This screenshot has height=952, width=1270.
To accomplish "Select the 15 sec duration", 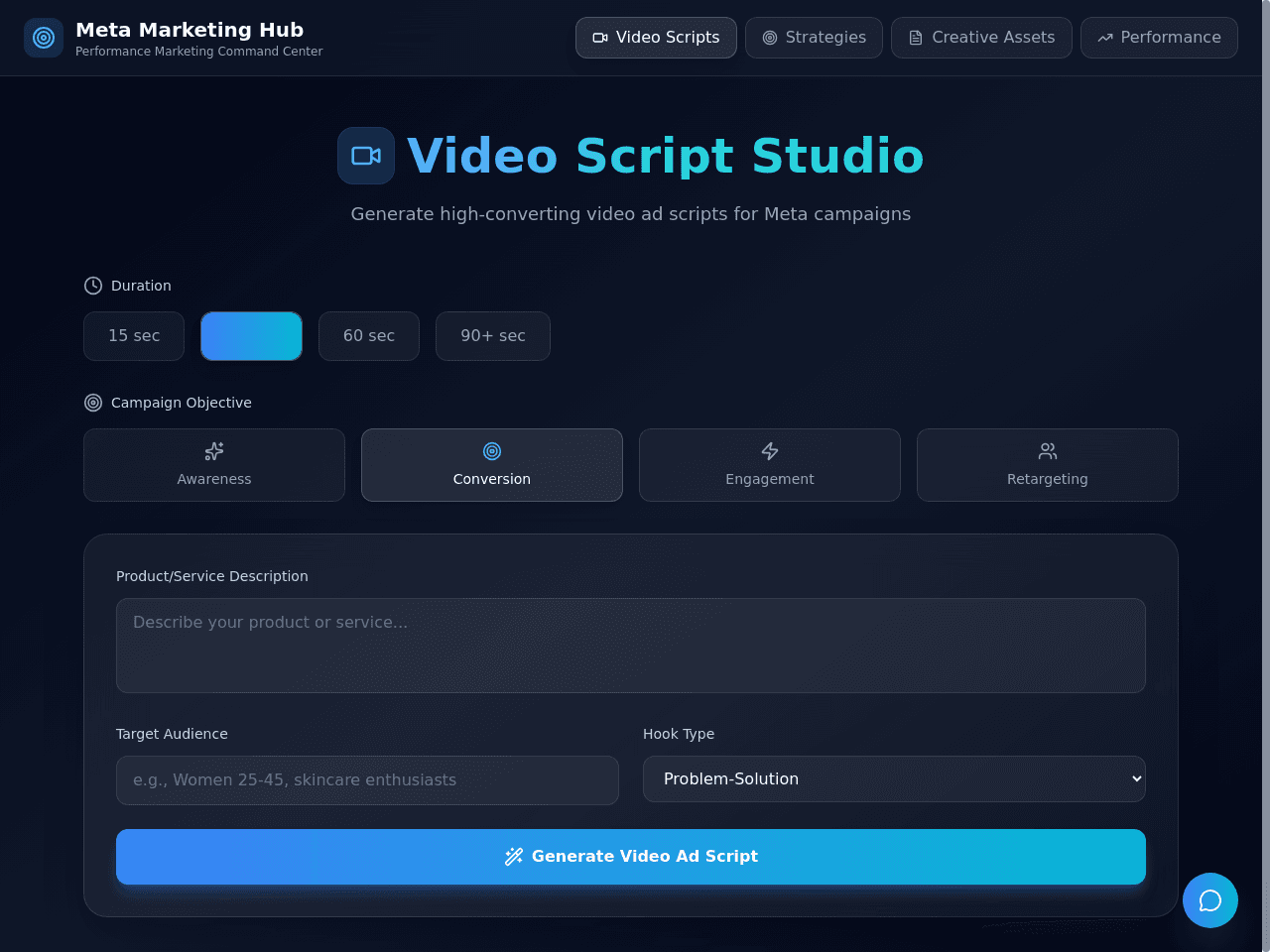I will tap(134, 336).
